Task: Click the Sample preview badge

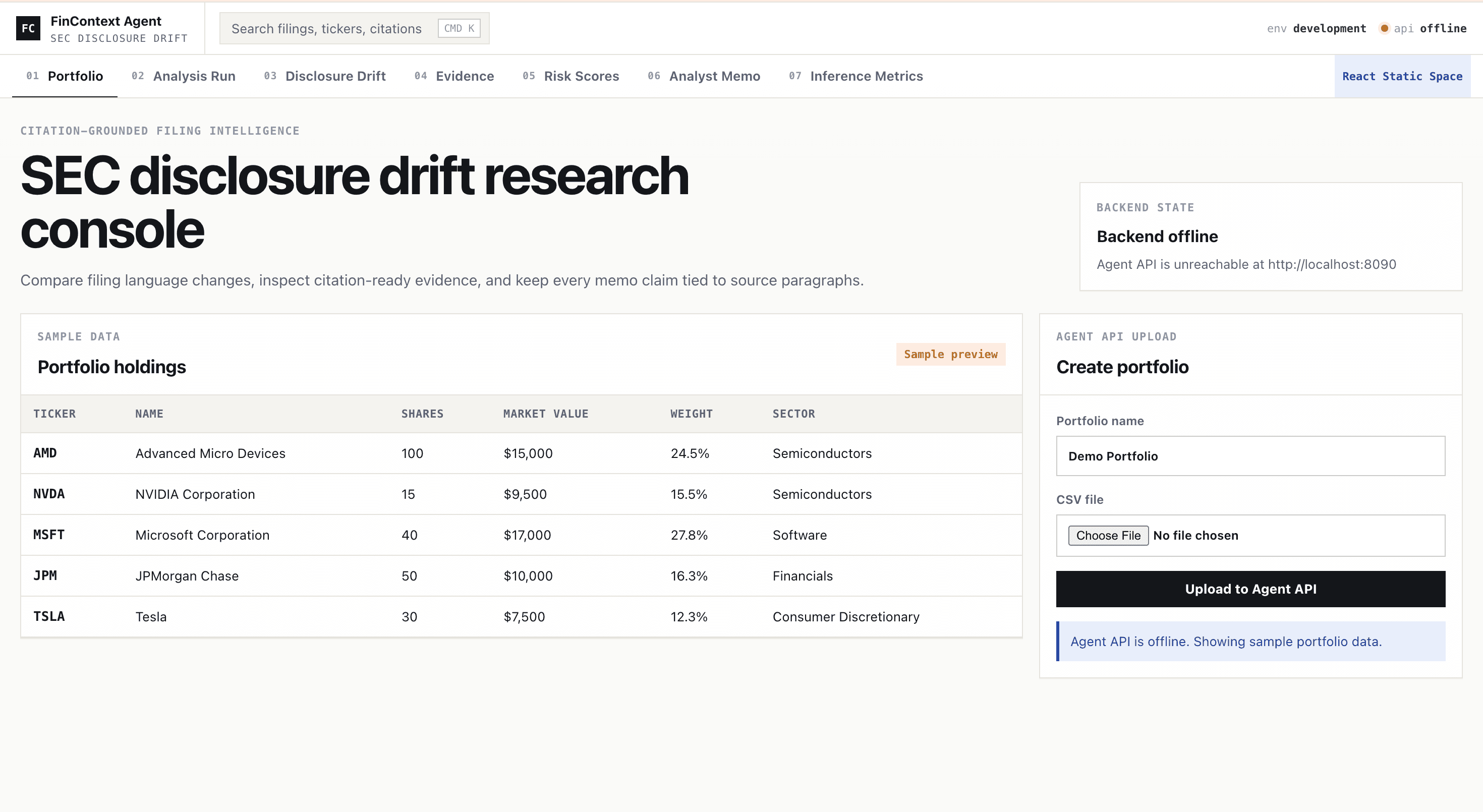Action: 950,354
